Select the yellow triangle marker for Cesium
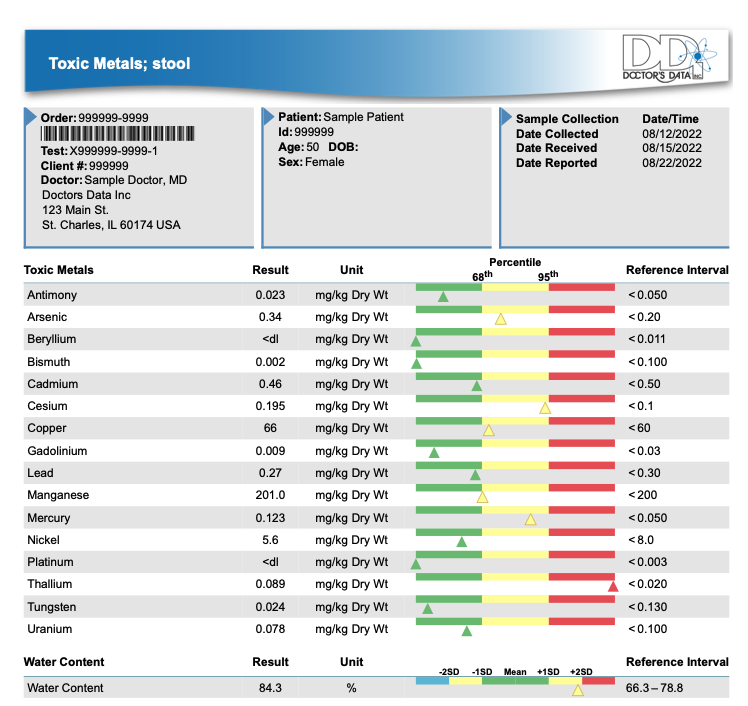The height and width of the screenshot is (706, 748). click(x=545, y=408)
